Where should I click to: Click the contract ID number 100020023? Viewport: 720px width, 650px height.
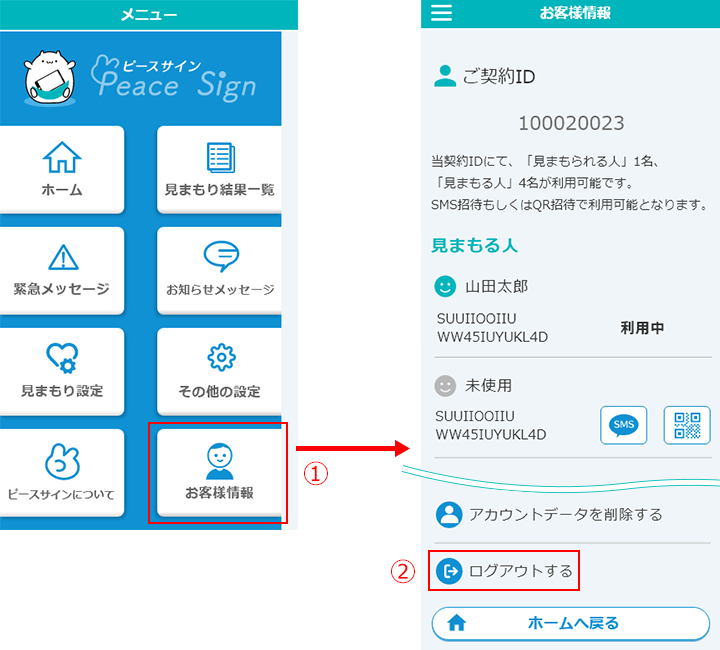point(571,124)
